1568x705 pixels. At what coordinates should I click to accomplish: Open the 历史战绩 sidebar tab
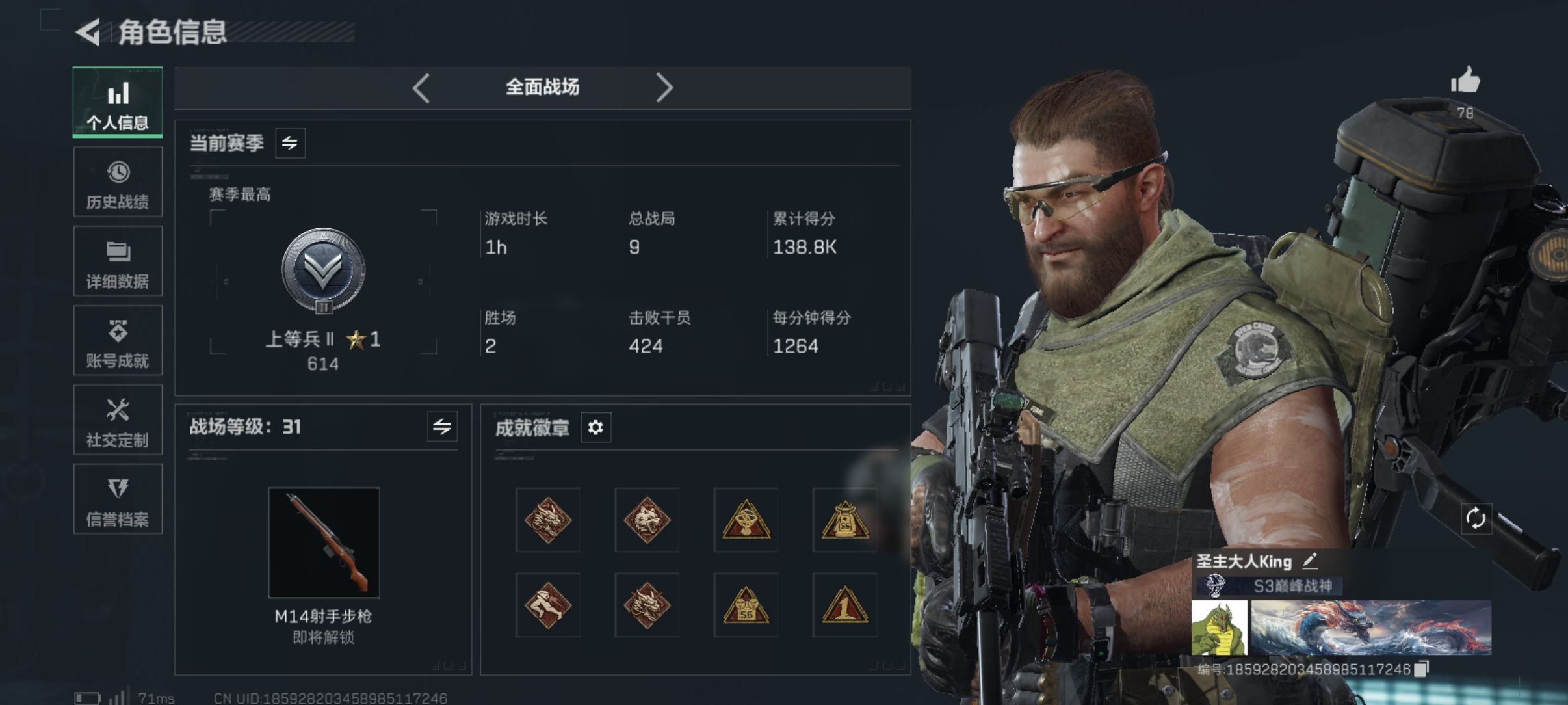118,181
